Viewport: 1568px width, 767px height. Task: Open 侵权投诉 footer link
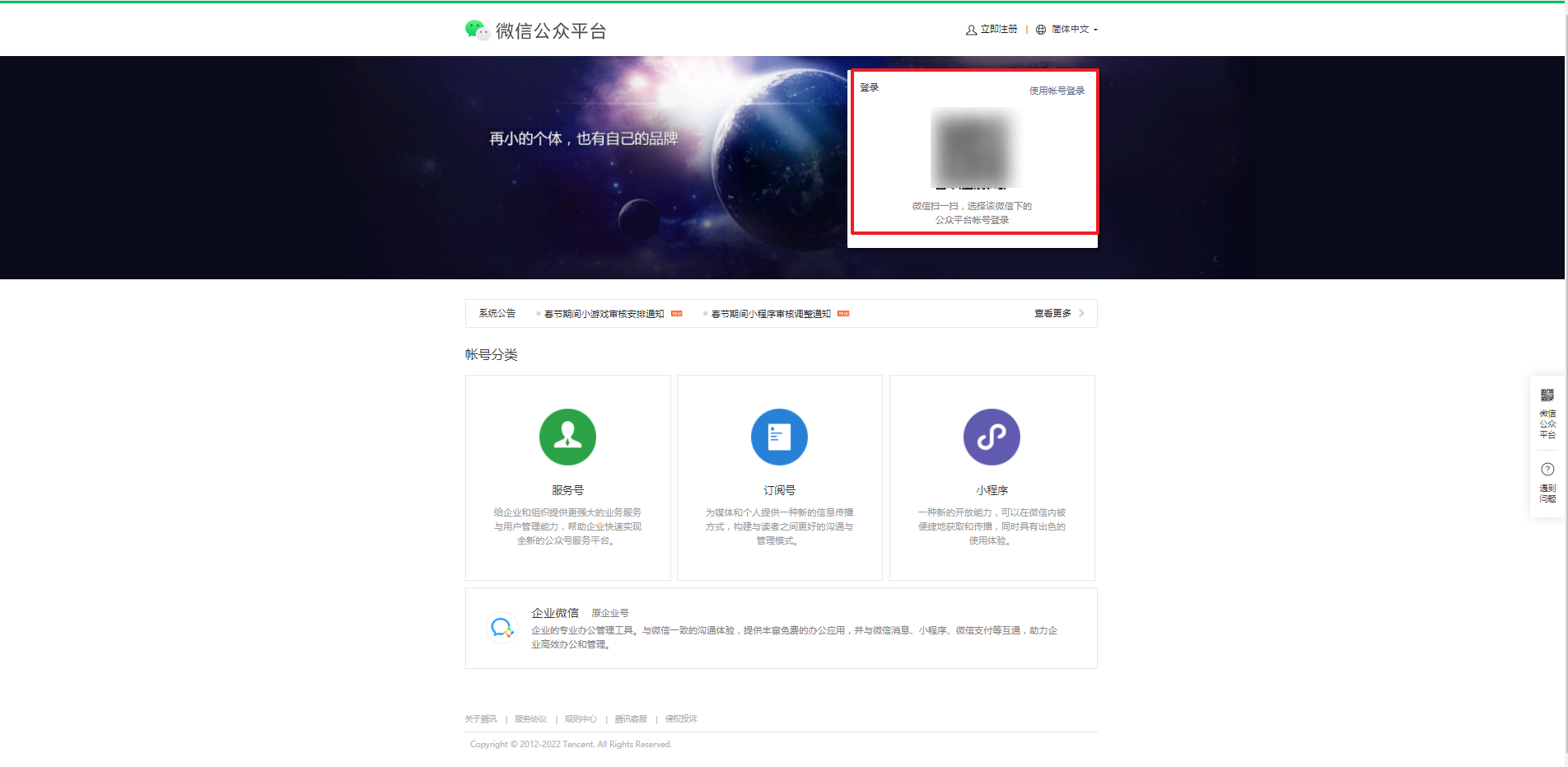(x=681, y=719)
